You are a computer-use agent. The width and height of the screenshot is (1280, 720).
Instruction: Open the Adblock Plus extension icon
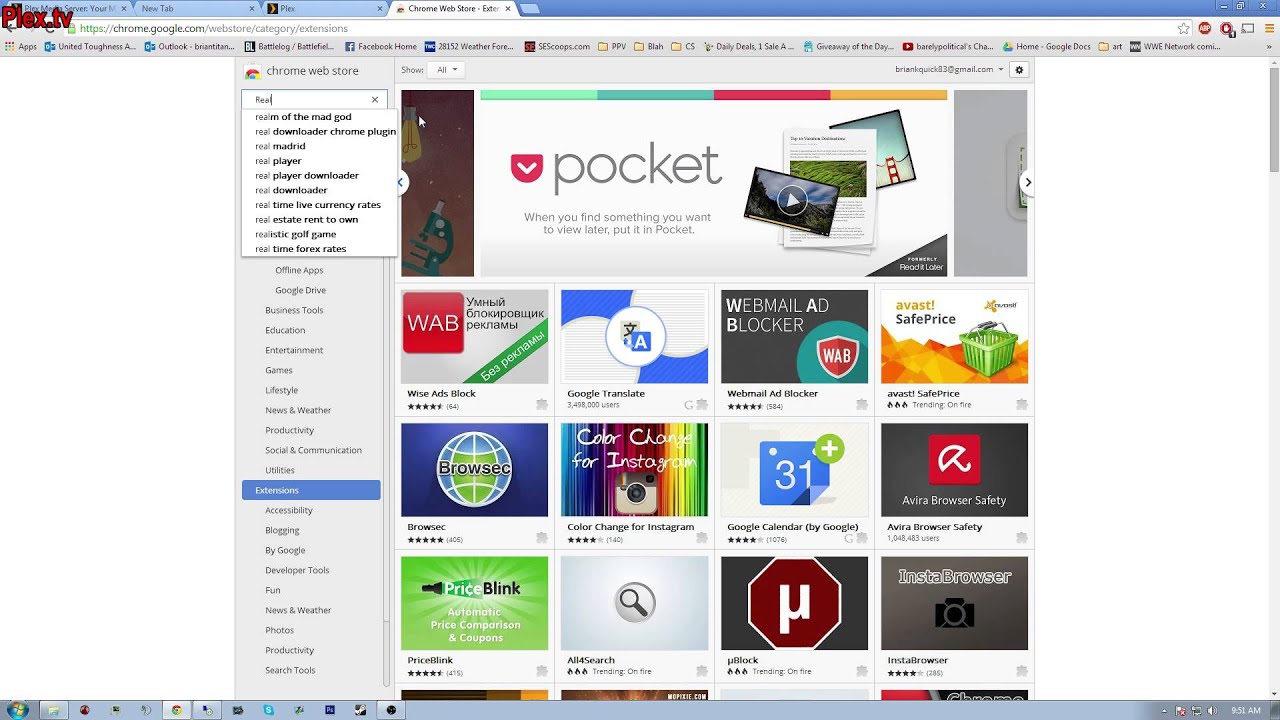pos(1205,29)
